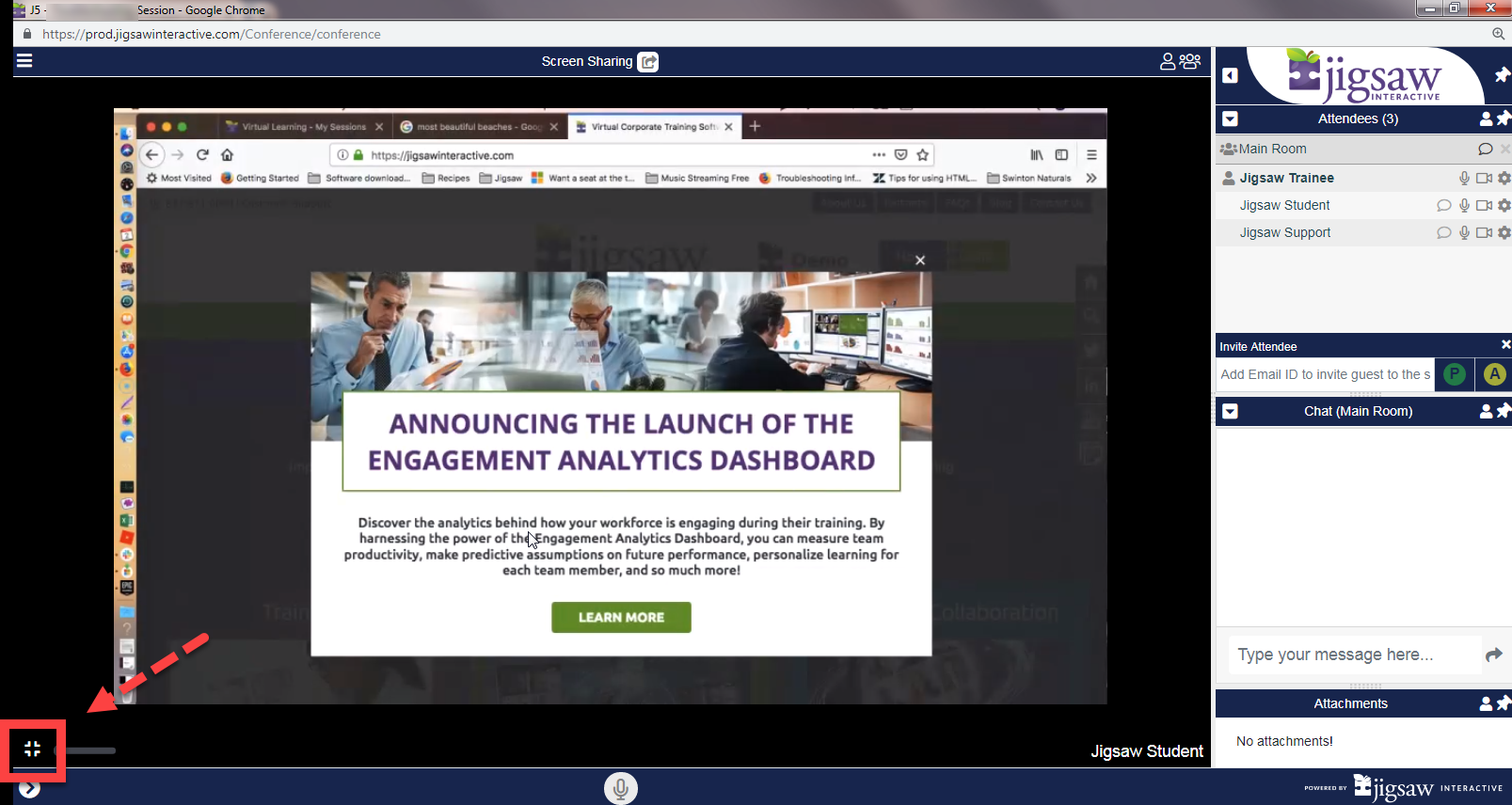Image resolution: width=1512 pixels, height=805 pixels.
Task: Collapse the right sidebar with arrow
Action: pyautogui.click(x=1230, y=75)
